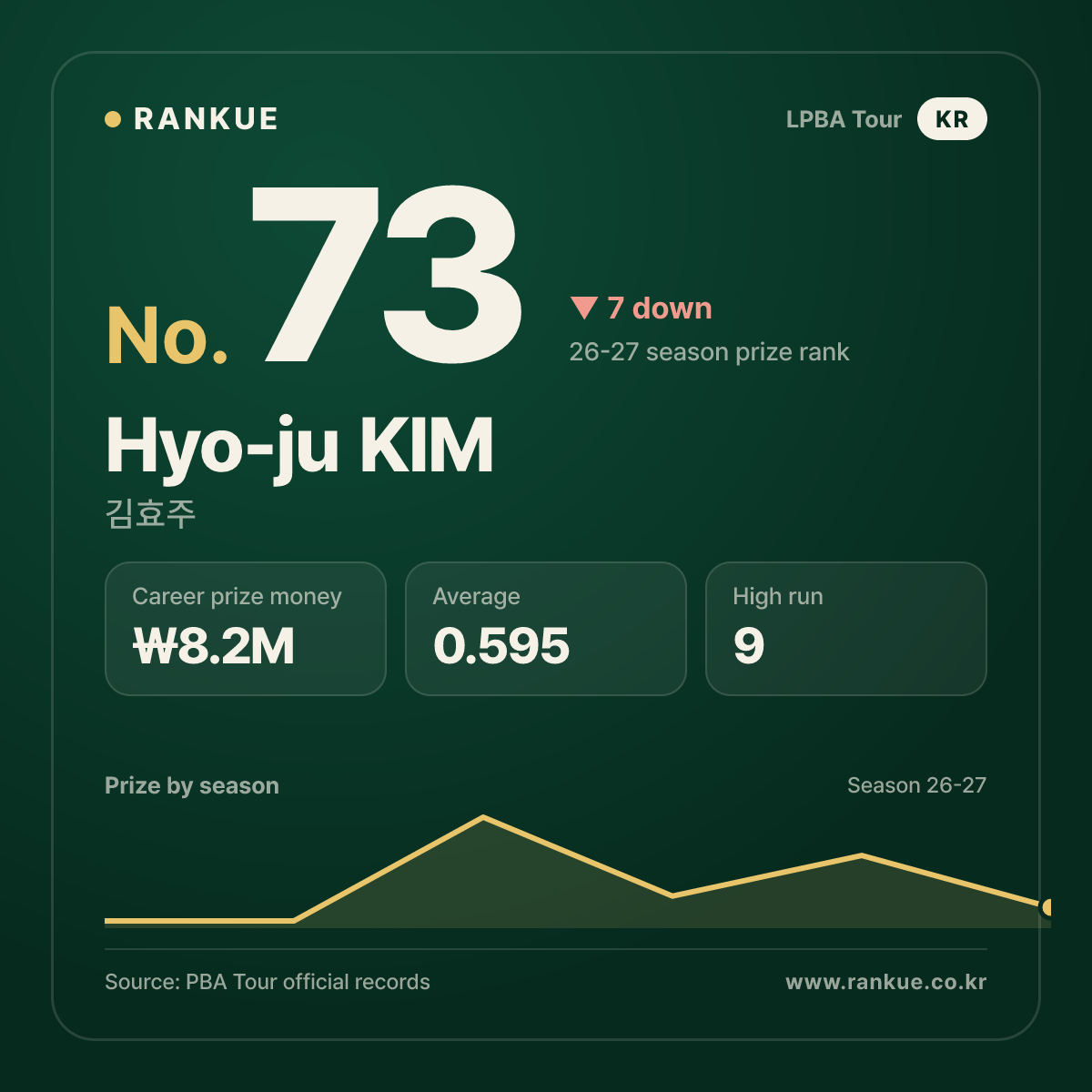Select the KR country badge
The height and width of the screenshot is (1092, 1092).
click(952, 119)
